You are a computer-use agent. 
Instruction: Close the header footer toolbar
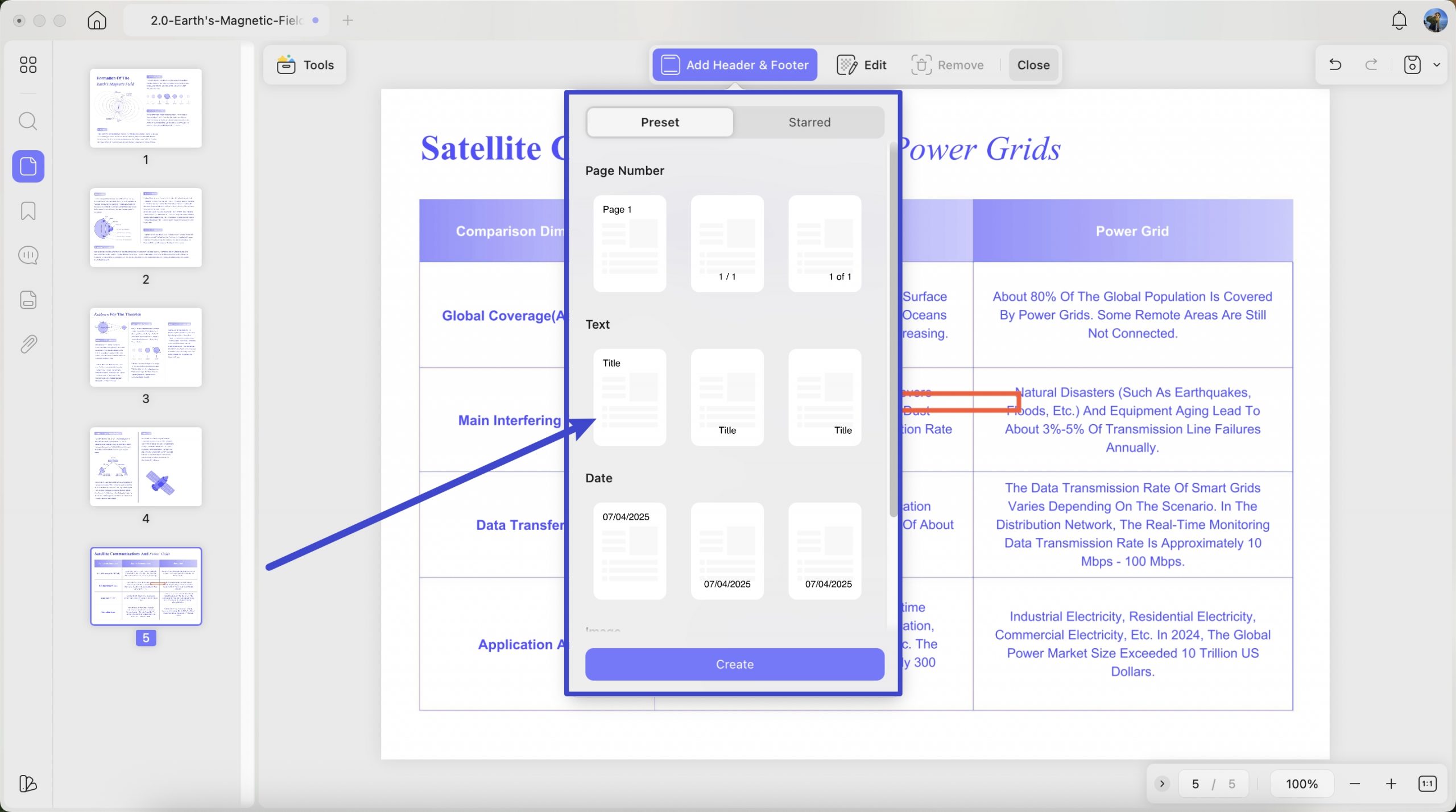pyautogui.click(x=1033, y=65)
